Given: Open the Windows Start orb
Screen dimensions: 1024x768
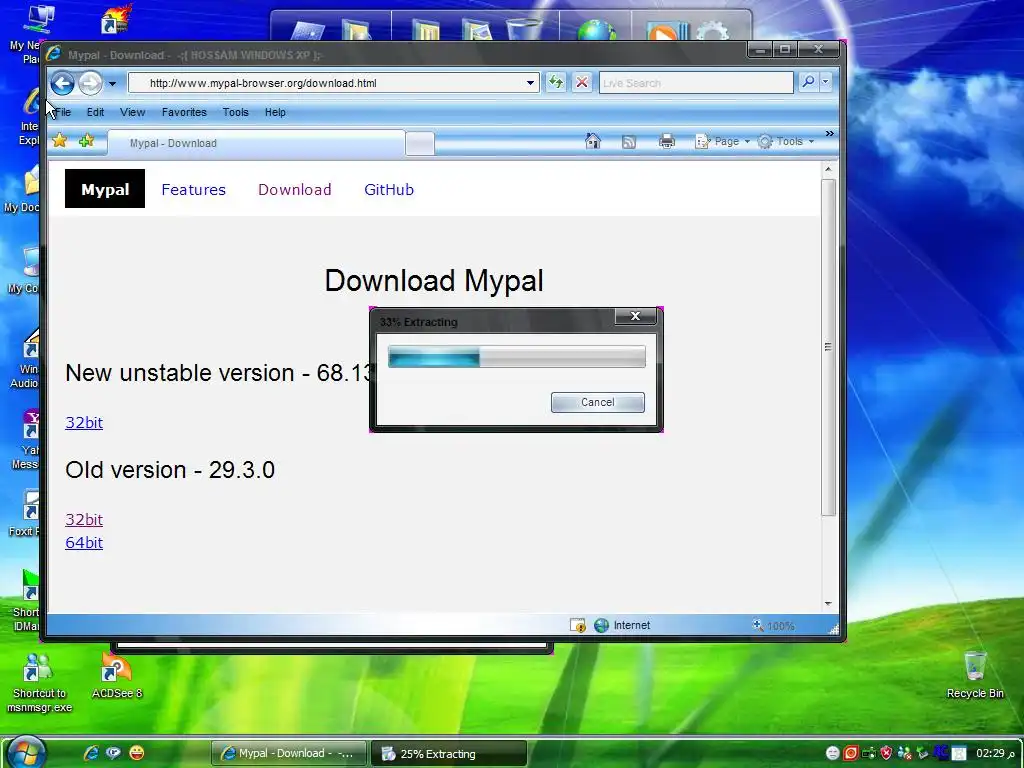Looking at the screenshot, I should click(26, 752).
